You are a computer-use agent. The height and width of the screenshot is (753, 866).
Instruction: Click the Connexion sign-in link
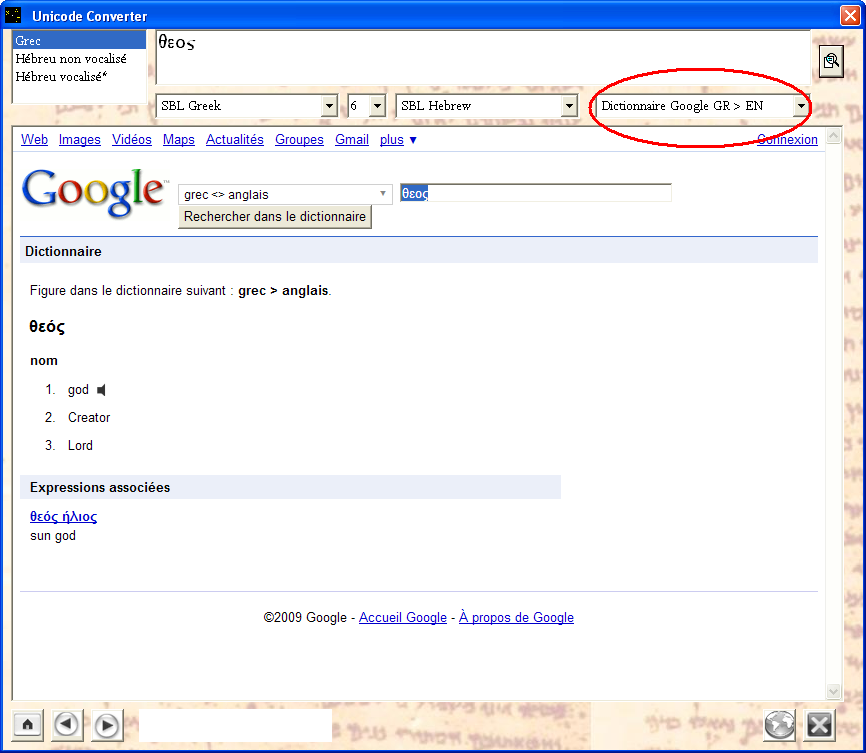[x=787, y=140]
